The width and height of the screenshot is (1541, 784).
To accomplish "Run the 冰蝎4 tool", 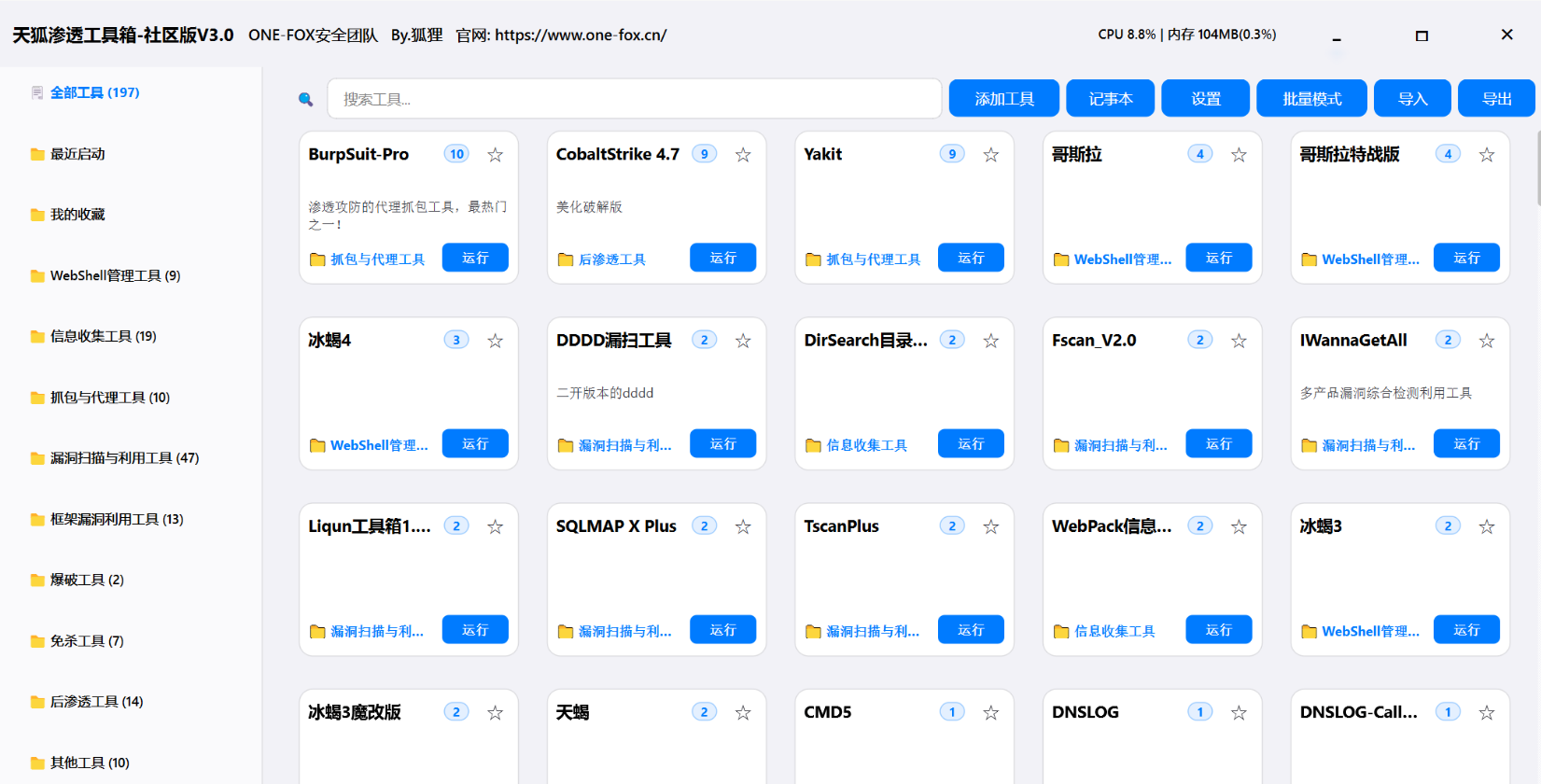I will pos(475,443).
